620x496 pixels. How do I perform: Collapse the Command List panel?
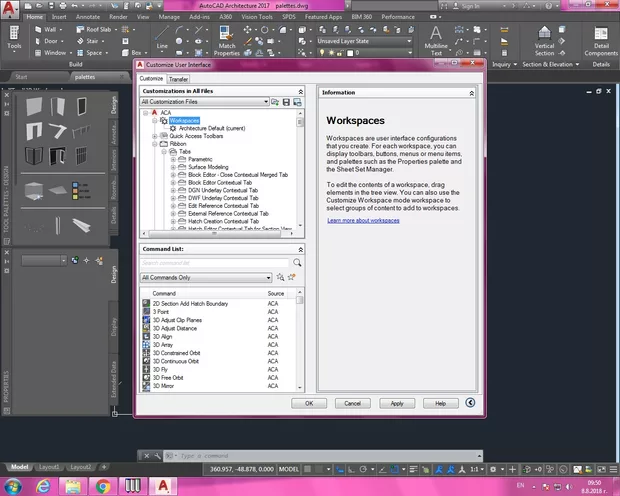pos(303,248)
